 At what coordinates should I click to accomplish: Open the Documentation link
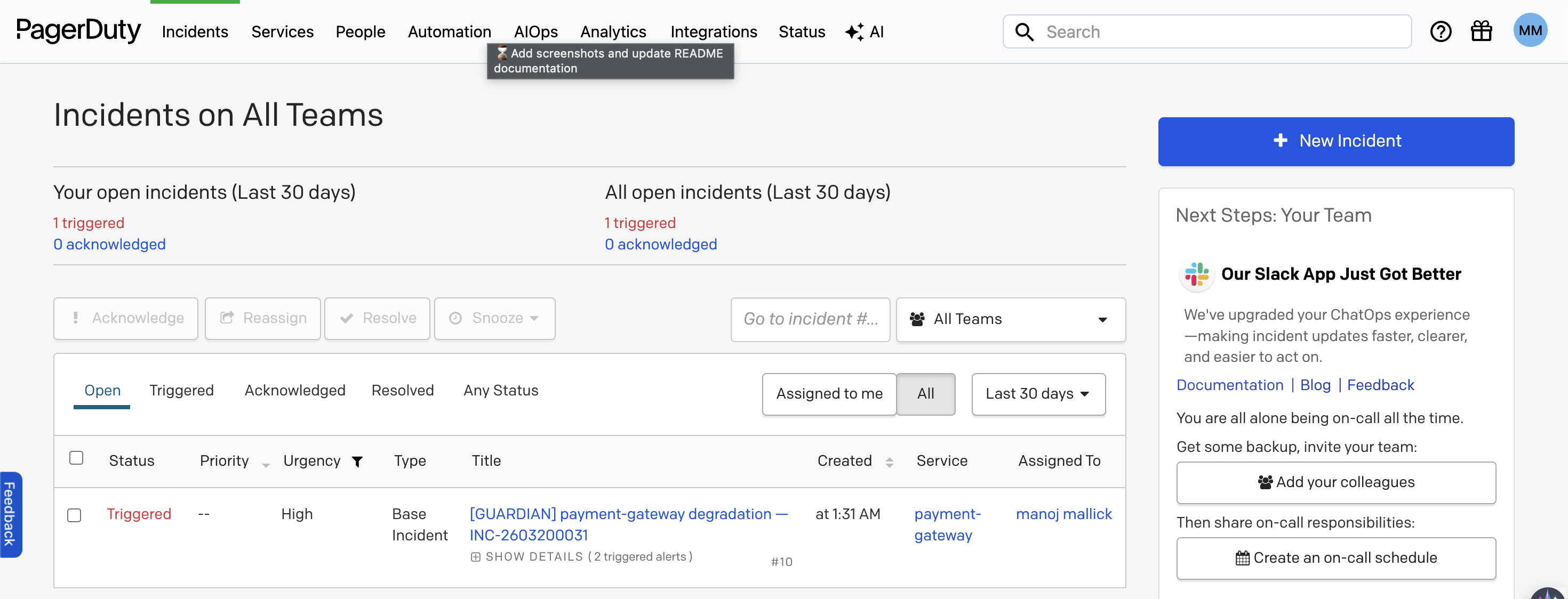click(1229, 384)
